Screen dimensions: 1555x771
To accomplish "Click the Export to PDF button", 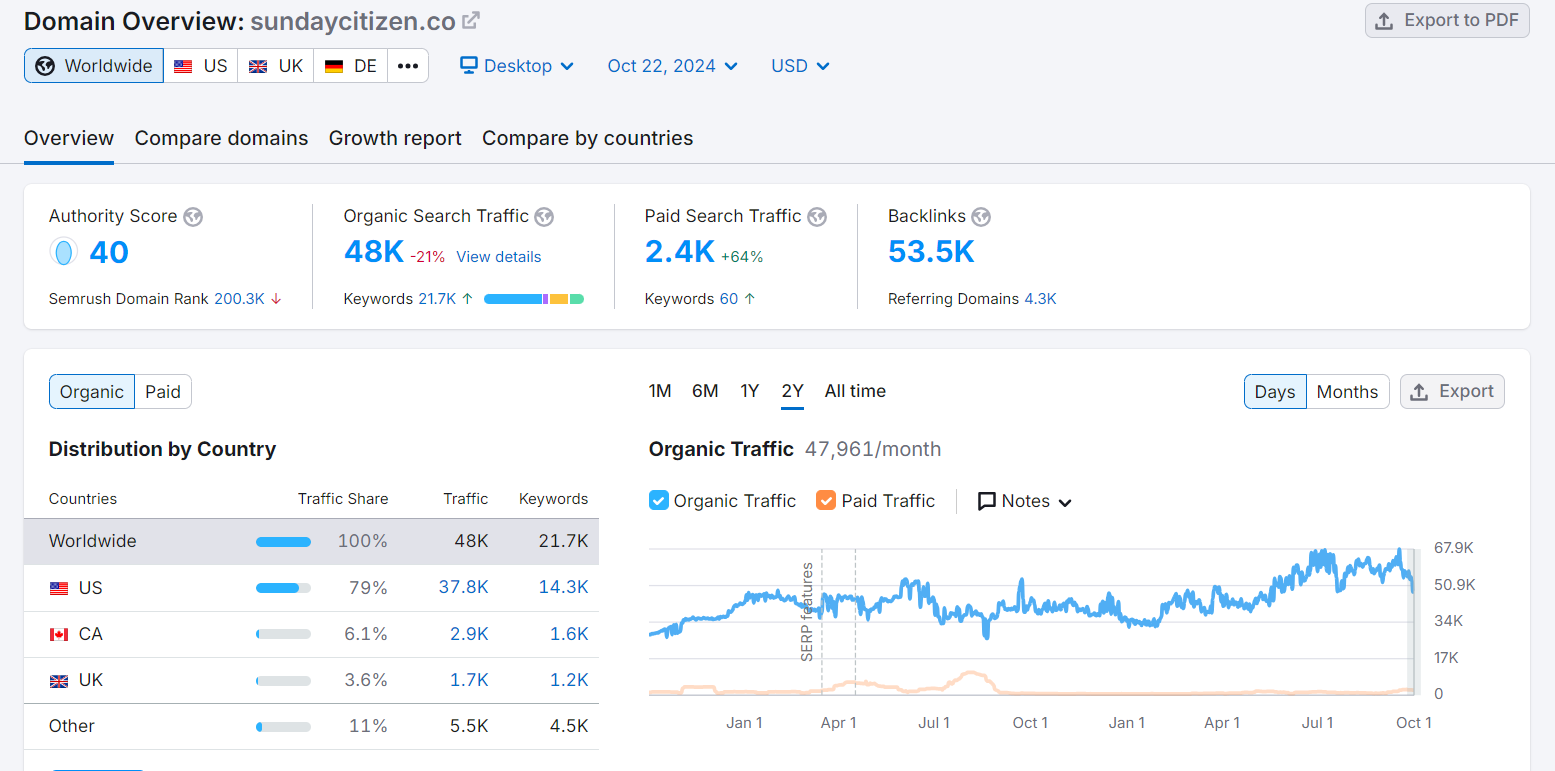I will pos(1447,20).
